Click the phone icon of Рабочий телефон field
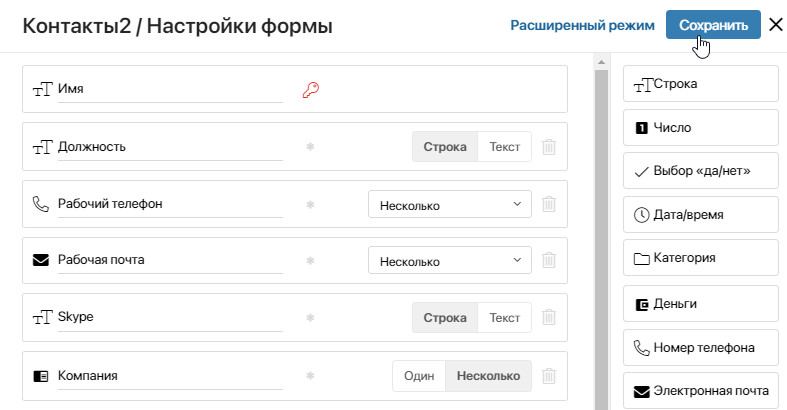The width and height of the screenshot is (787, 410). click(41, 204)
